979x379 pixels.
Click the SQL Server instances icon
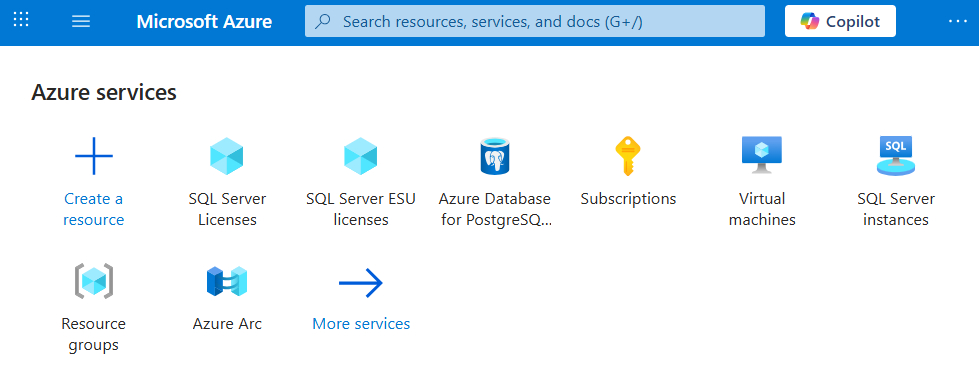tap(896, 155)
